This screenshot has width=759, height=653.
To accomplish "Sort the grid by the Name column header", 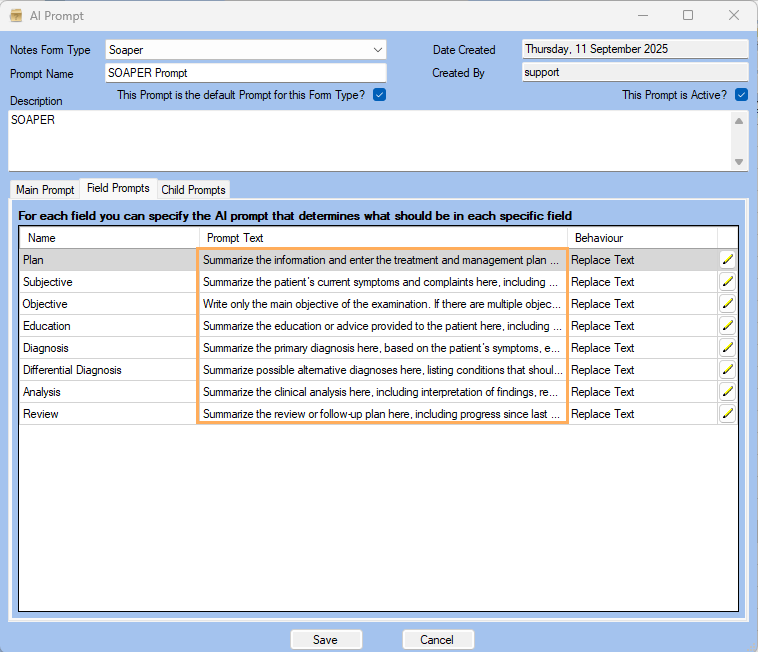I will [x=108, y=238].
